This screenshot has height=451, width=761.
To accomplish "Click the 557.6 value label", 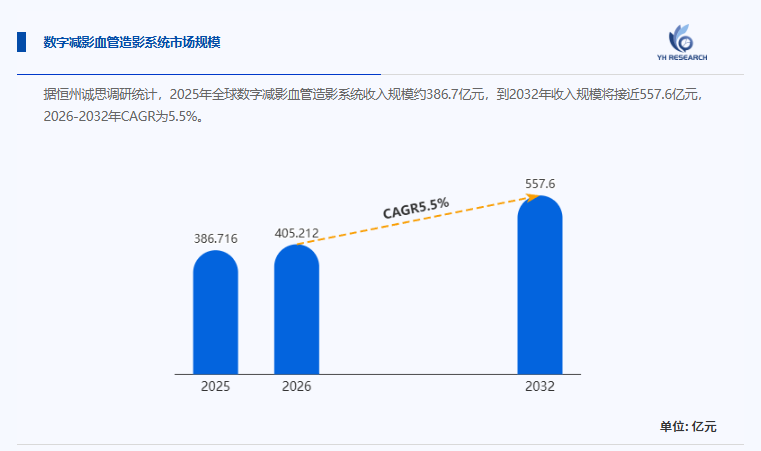I will tap(540, 183).
